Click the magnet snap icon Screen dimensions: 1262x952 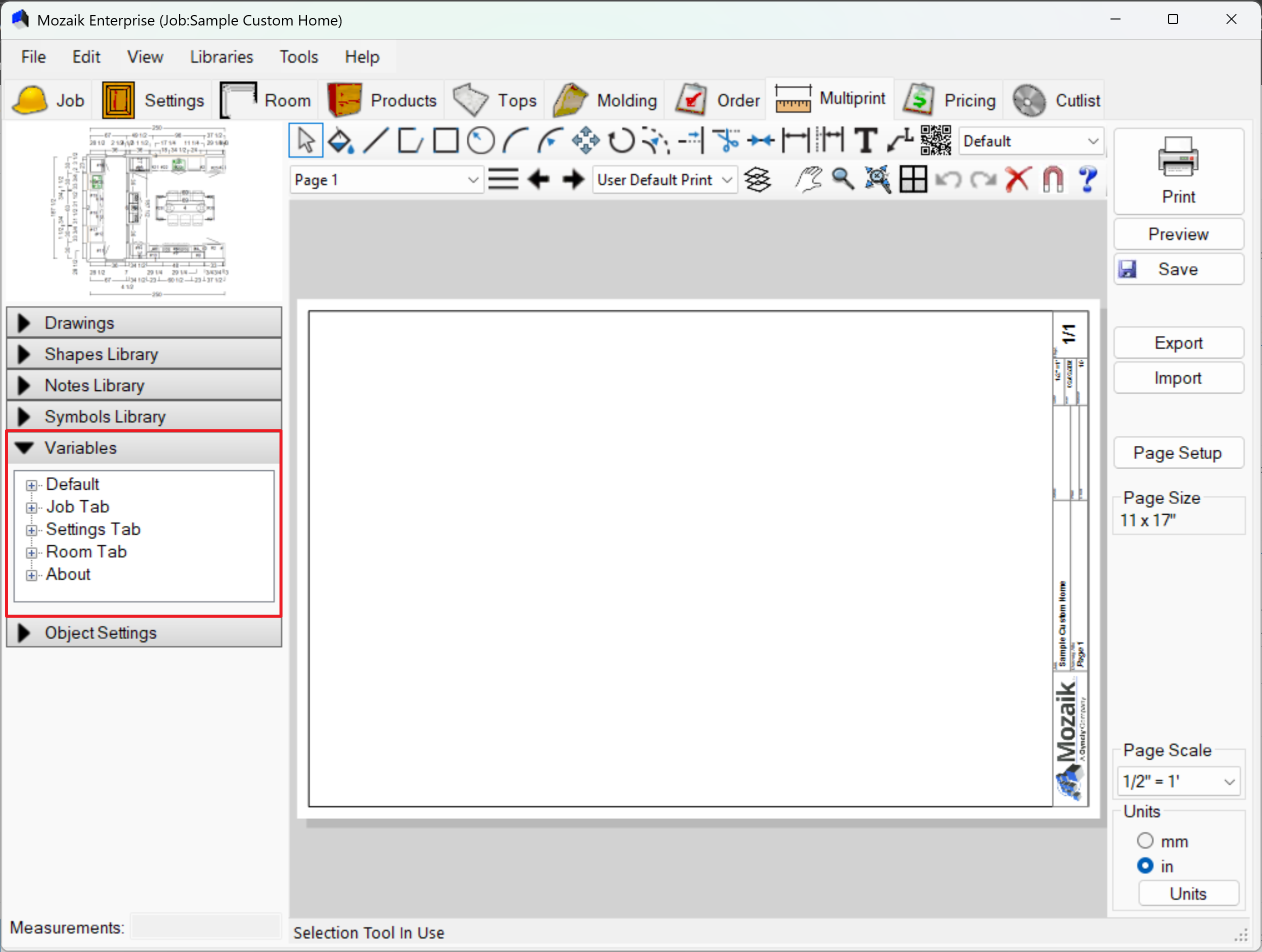[1052, 180]
